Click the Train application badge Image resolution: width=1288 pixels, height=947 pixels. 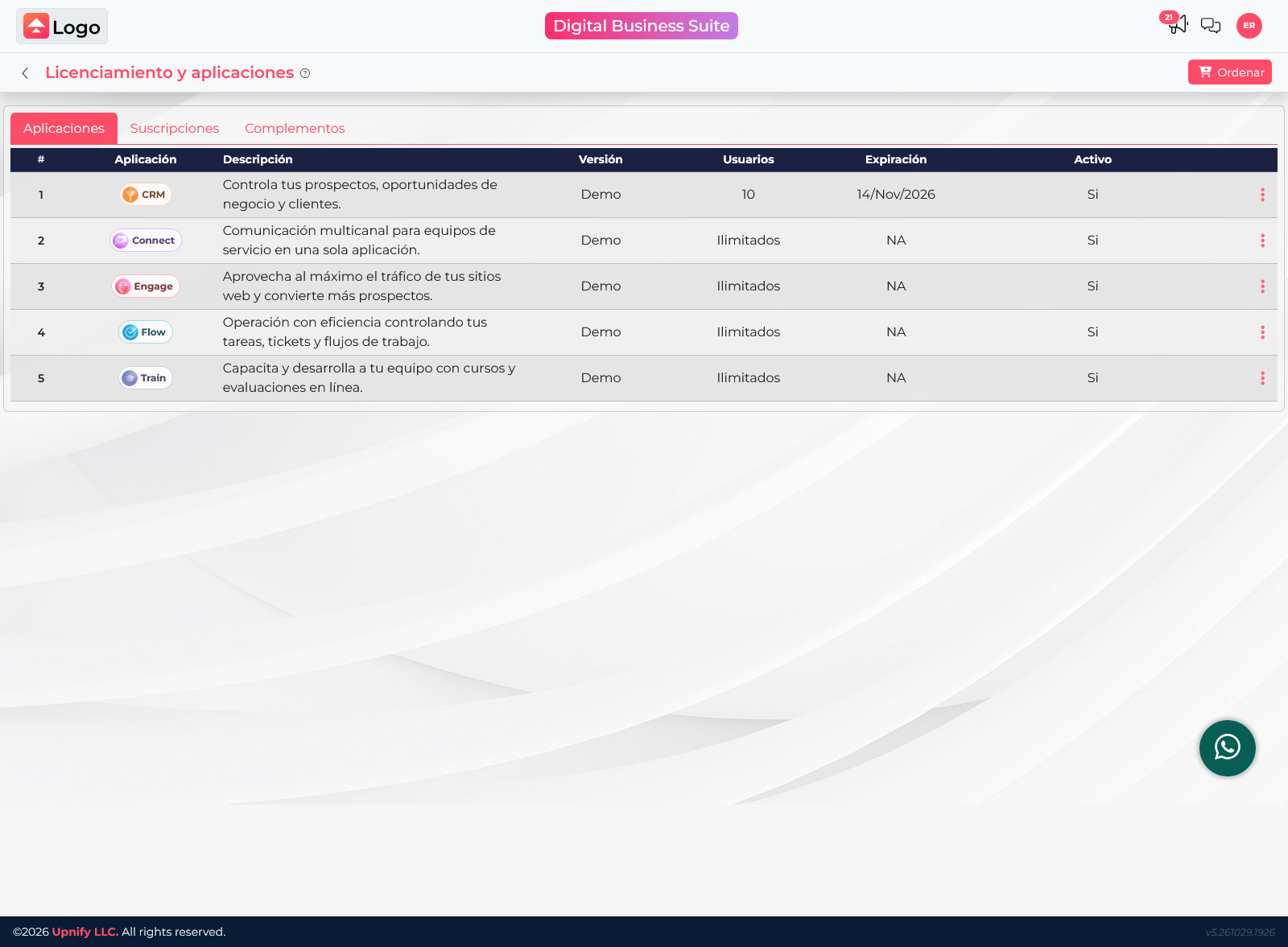coord(146,378)
